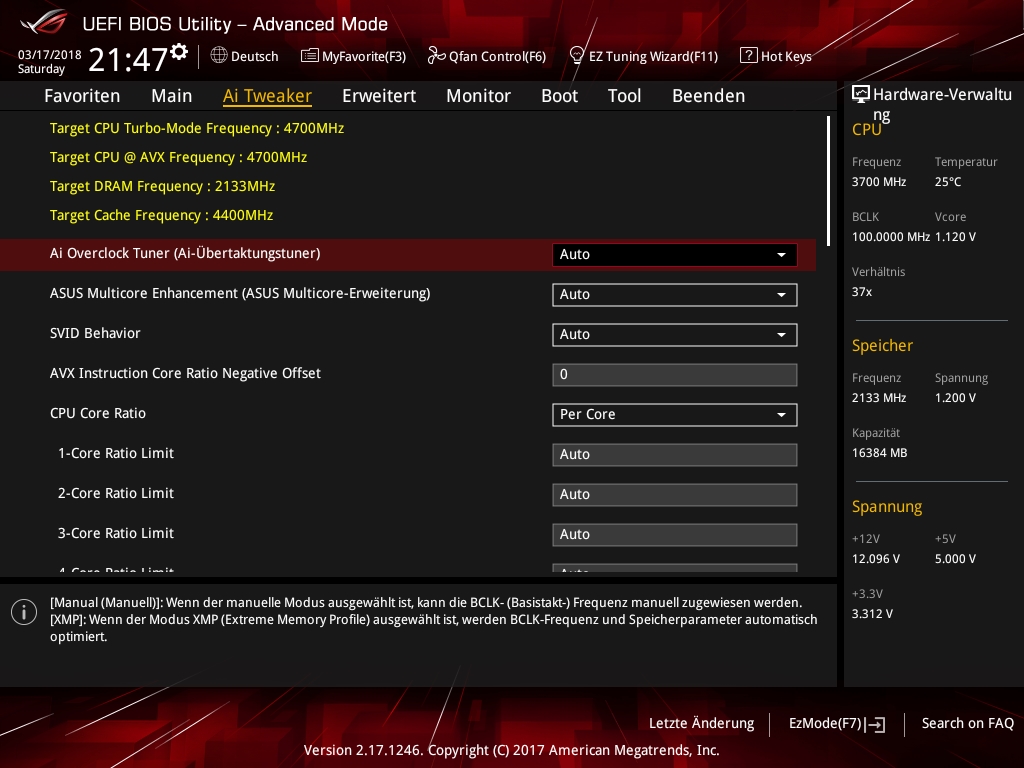Click the globe language icon

219,56
